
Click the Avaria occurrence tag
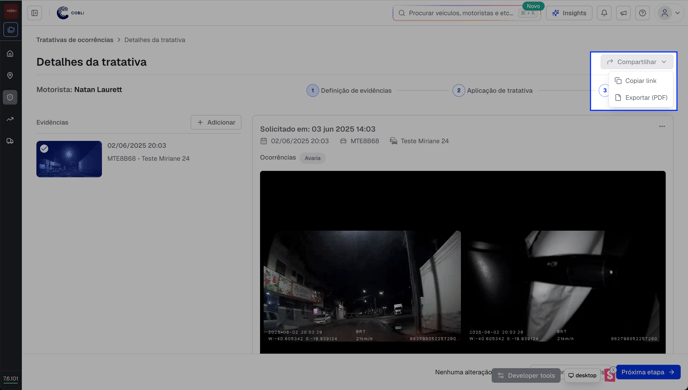pos(312,158)
